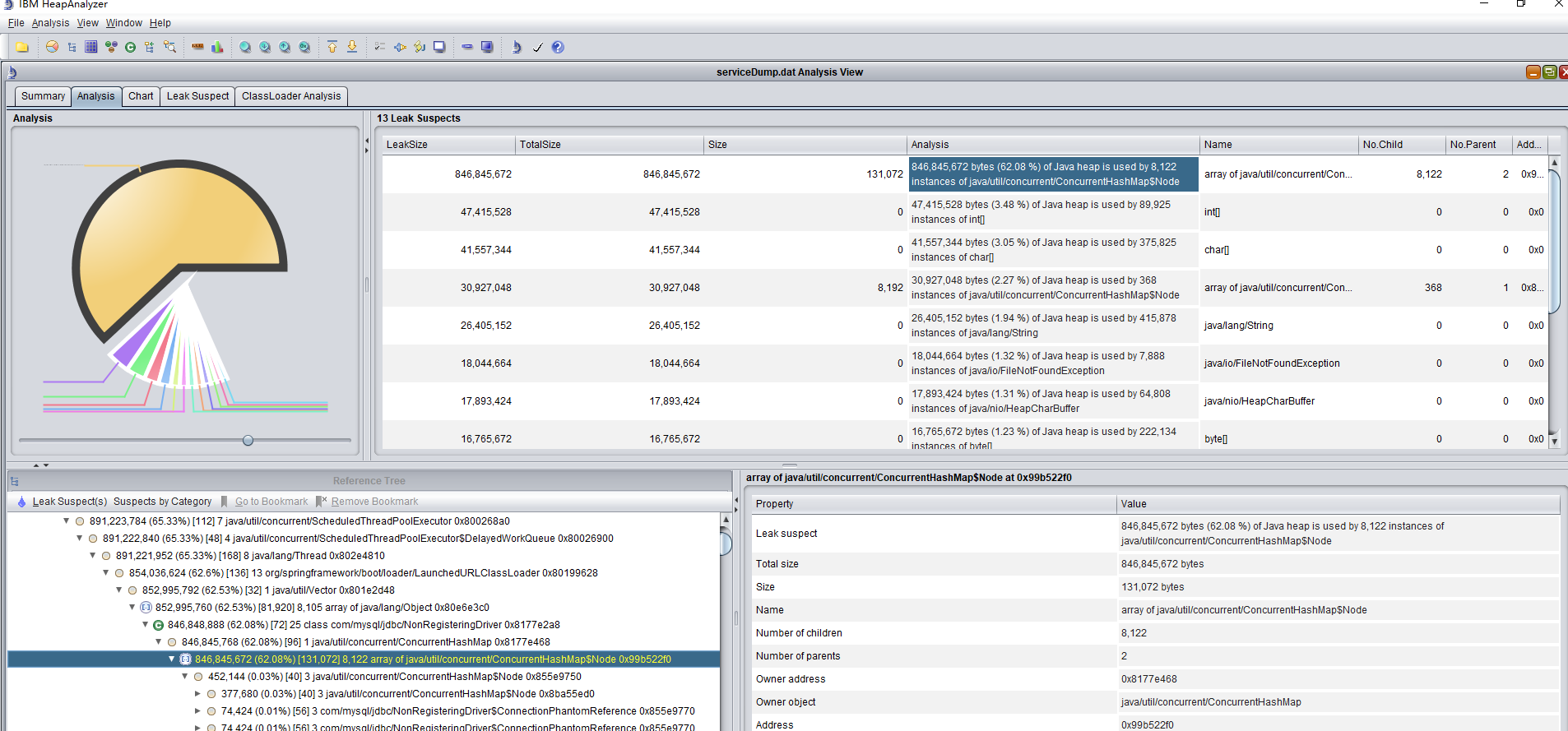Open the Analysis menu in menu bar

coord(50,23)
